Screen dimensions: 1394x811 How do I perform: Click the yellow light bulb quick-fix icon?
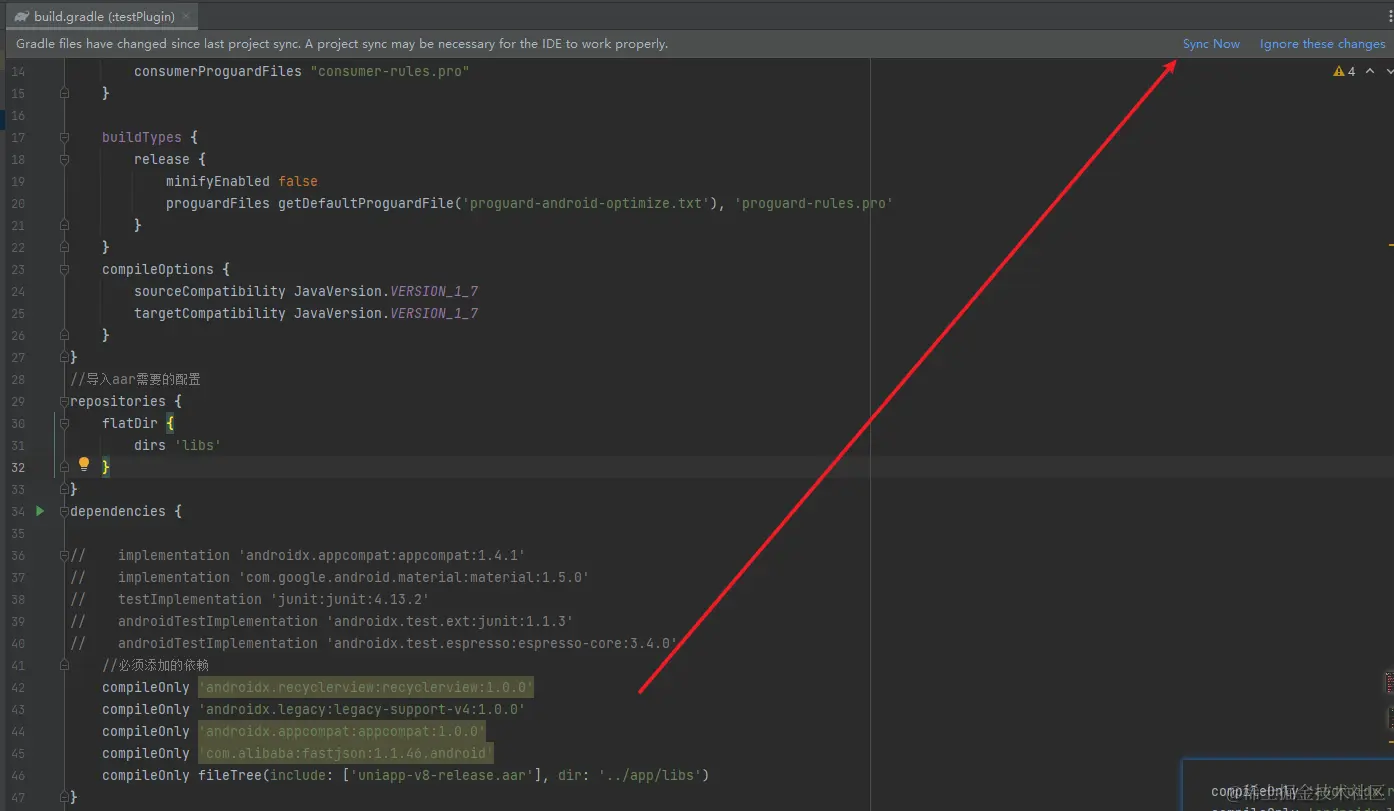[84, 464]
